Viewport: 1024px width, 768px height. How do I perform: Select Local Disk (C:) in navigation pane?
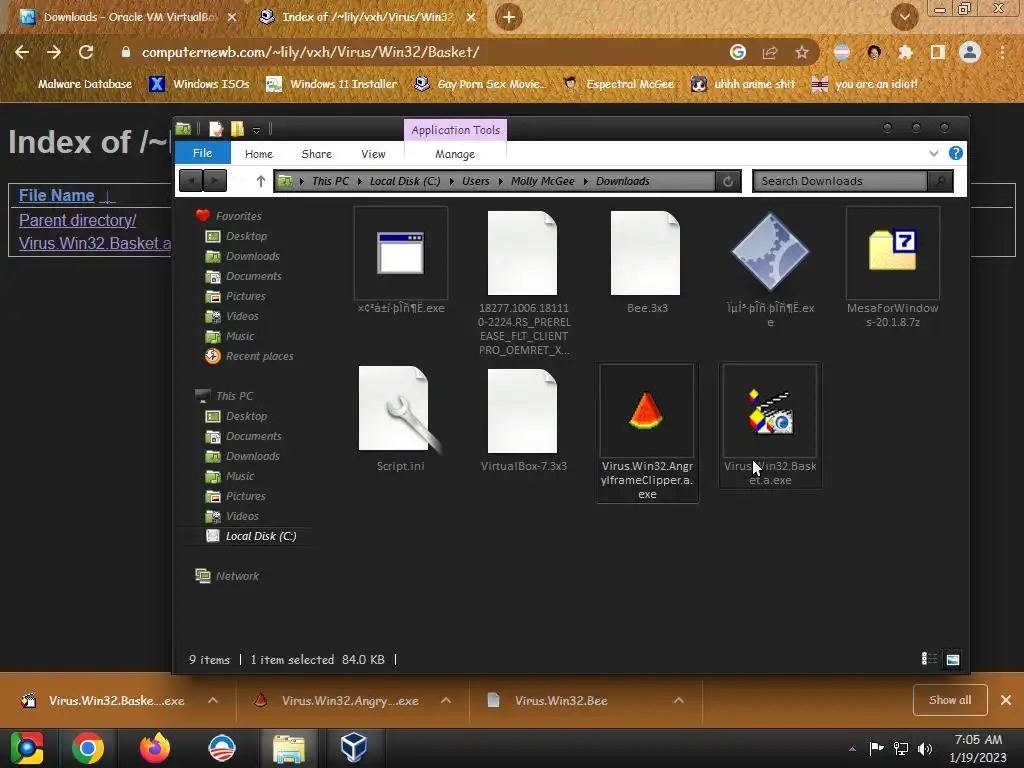251,536
